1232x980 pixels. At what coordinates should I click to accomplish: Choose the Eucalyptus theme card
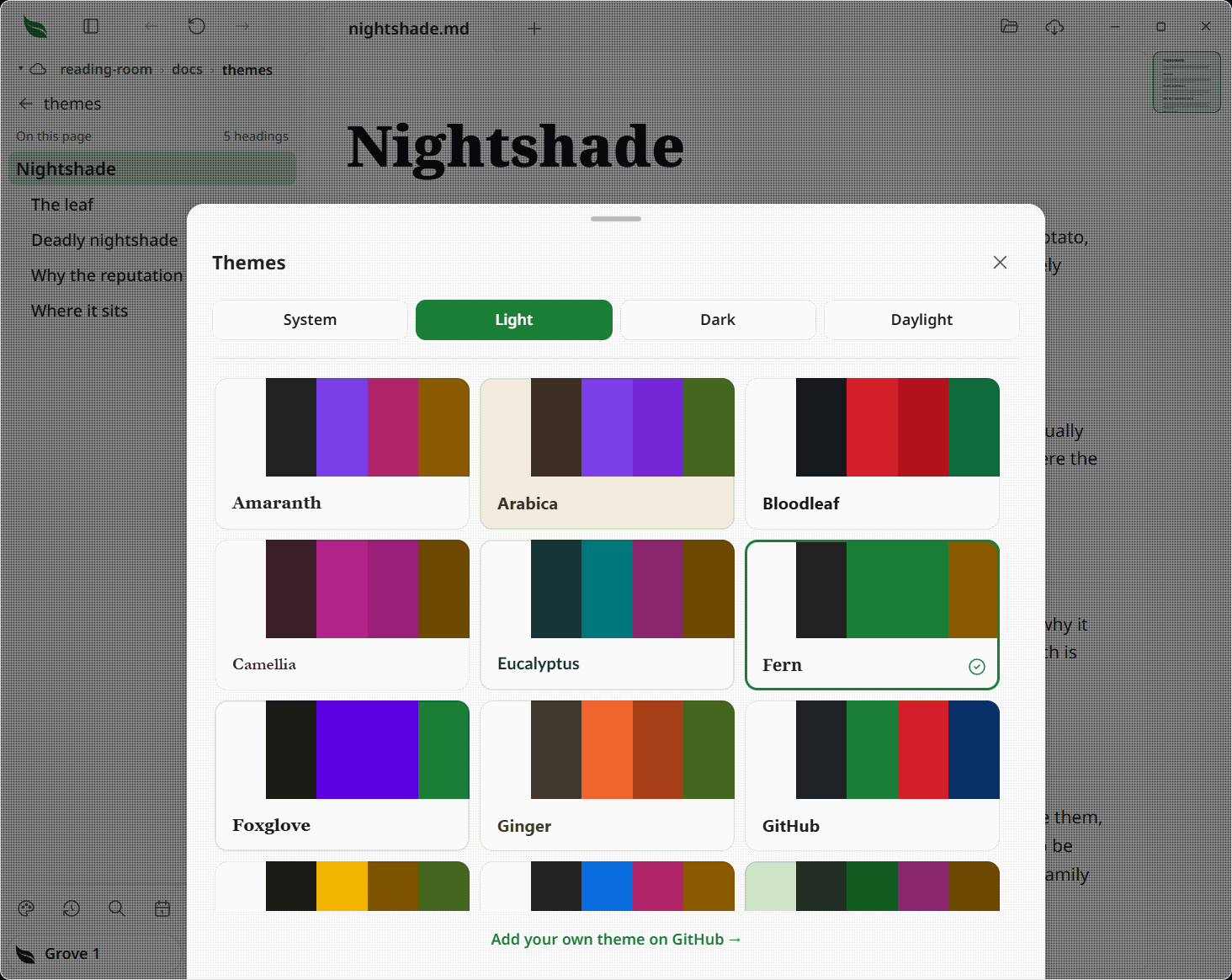608,615
